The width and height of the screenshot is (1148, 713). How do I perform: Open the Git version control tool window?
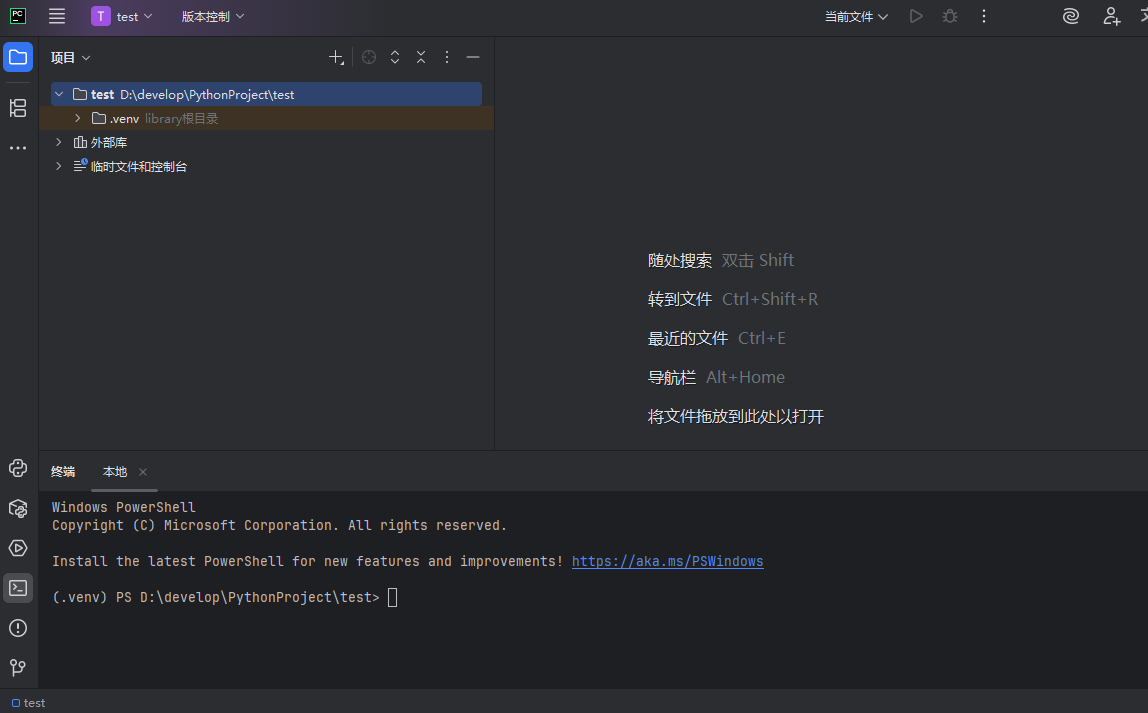[18, 667]
